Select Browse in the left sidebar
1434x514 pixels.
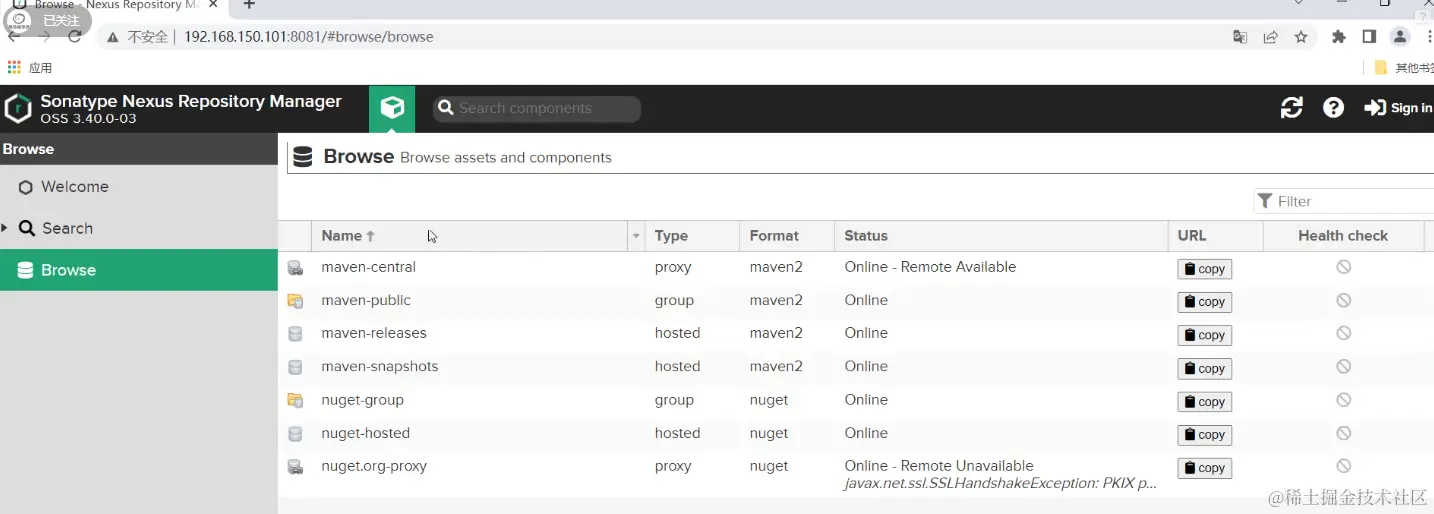pyautogui.click(x=68, y=270)
